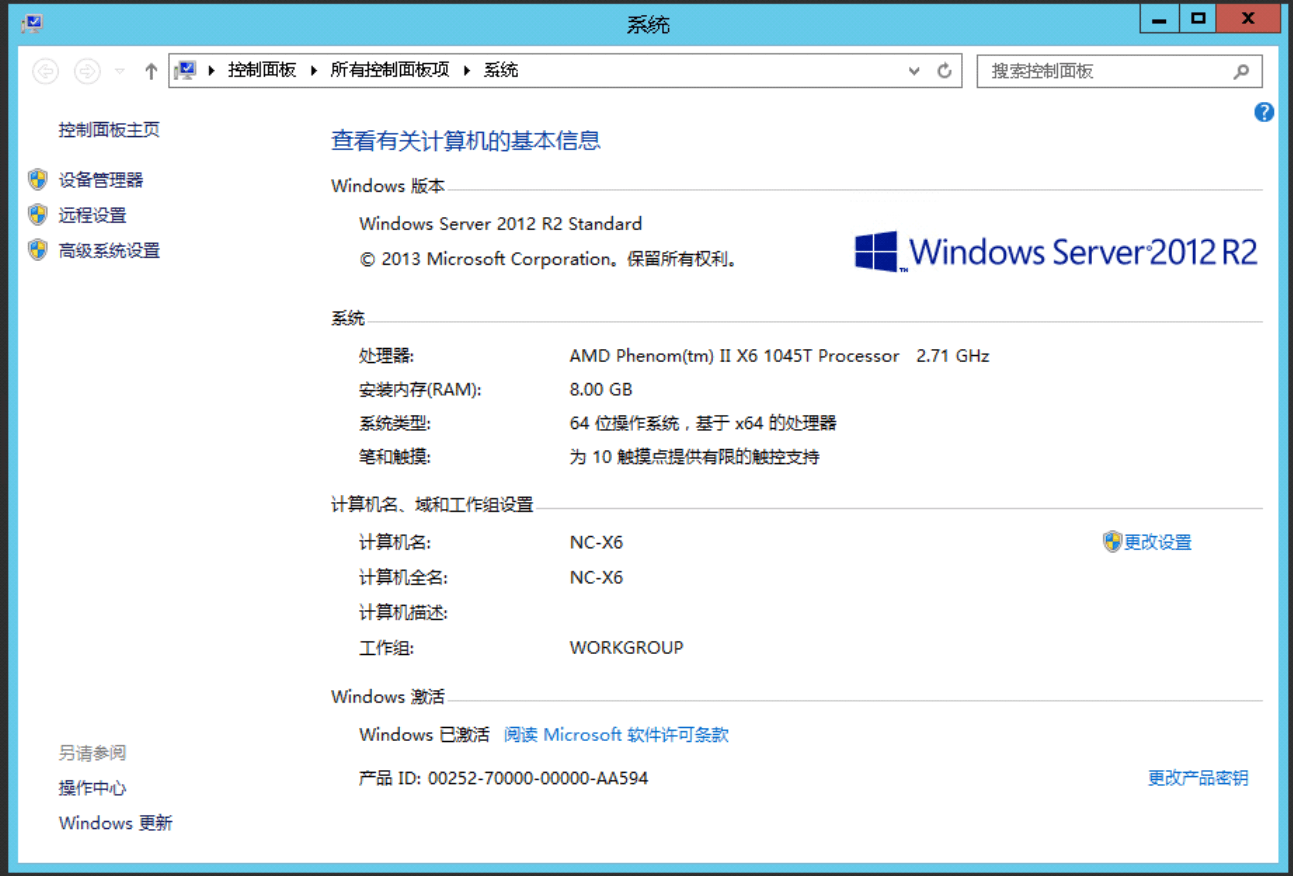
Task: Click the back navigation arrow
Action: point(46,71)
